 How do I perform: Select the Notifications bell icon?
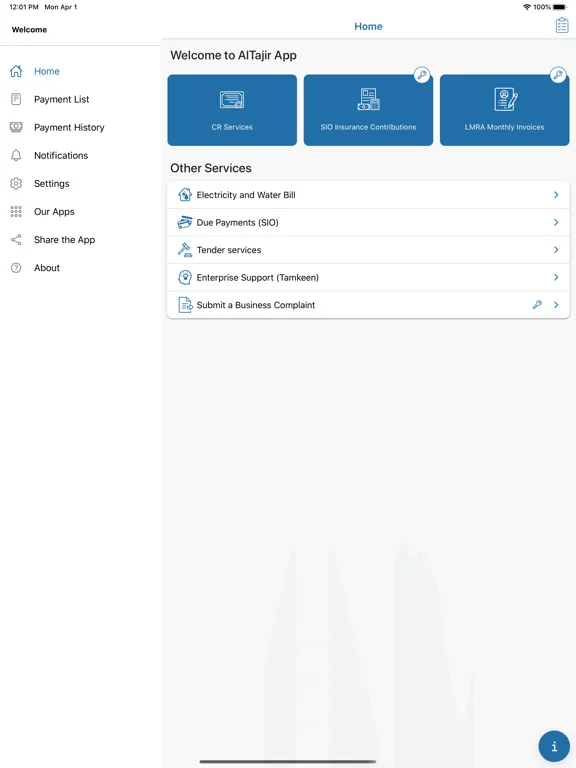pos(16,155)
